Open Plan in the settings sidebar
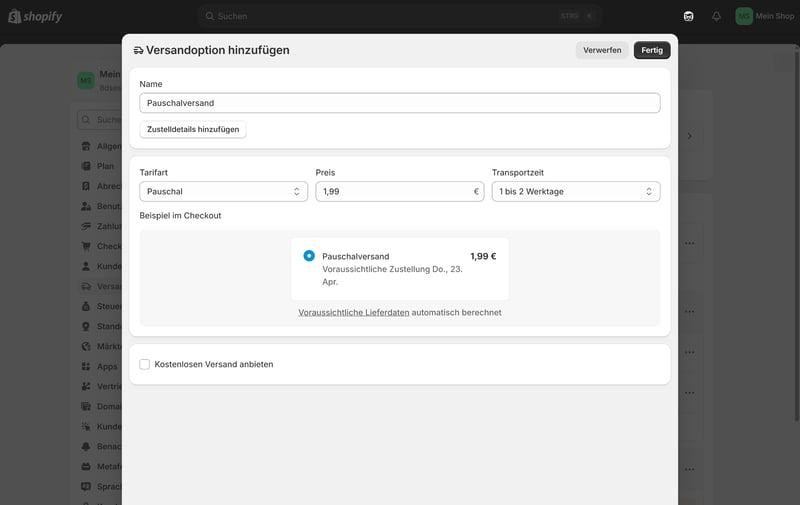Image resolution: width=800 pixels, height=505 pixels. tap(104, 166)
